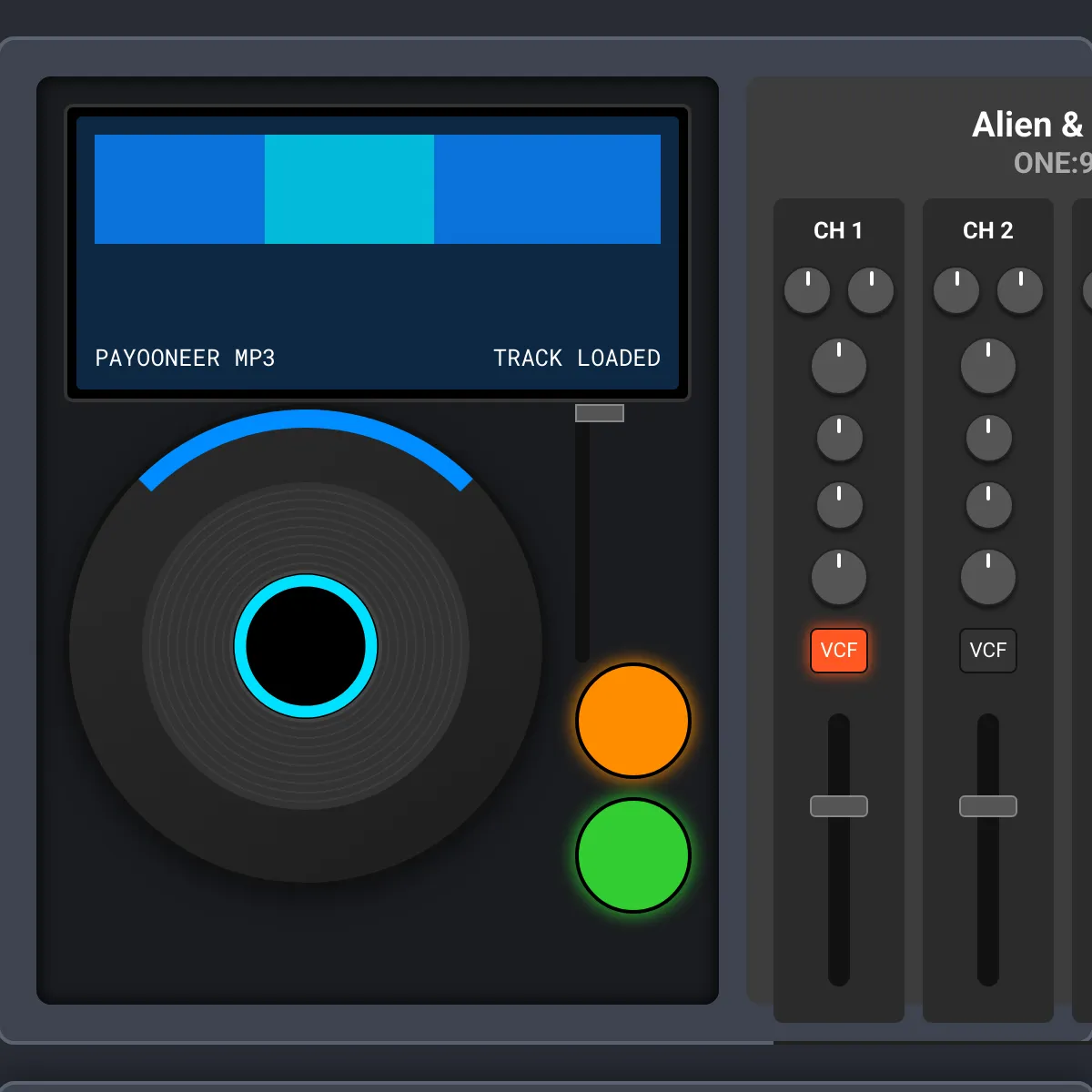The image size is (1092, 1092).
Task: Click the CH 2 top-left small knob
Action: (956, 290)
